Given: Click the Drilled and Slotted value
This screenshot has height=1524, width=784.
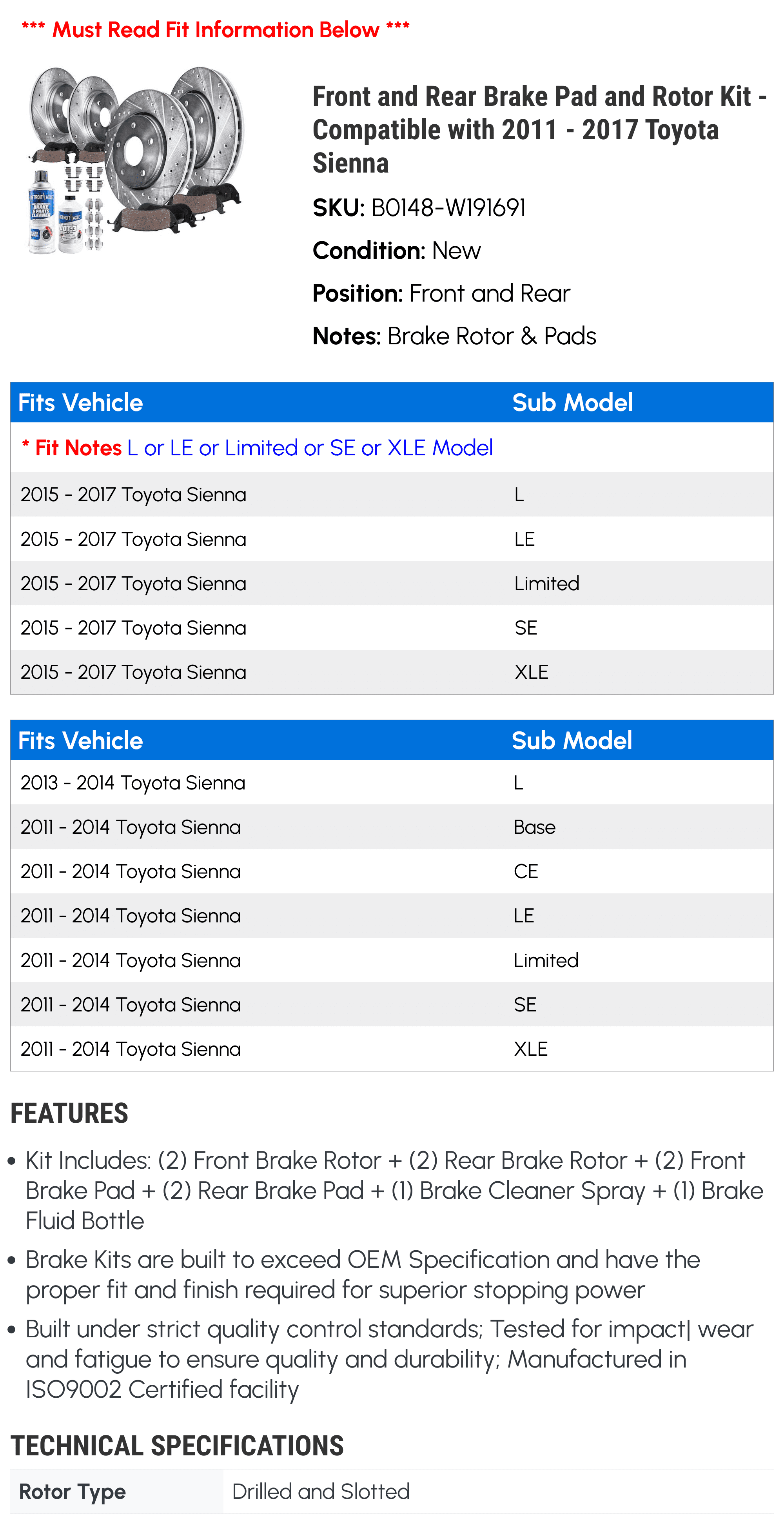Looking at the screenshot, I should [x=321, y=1491].
